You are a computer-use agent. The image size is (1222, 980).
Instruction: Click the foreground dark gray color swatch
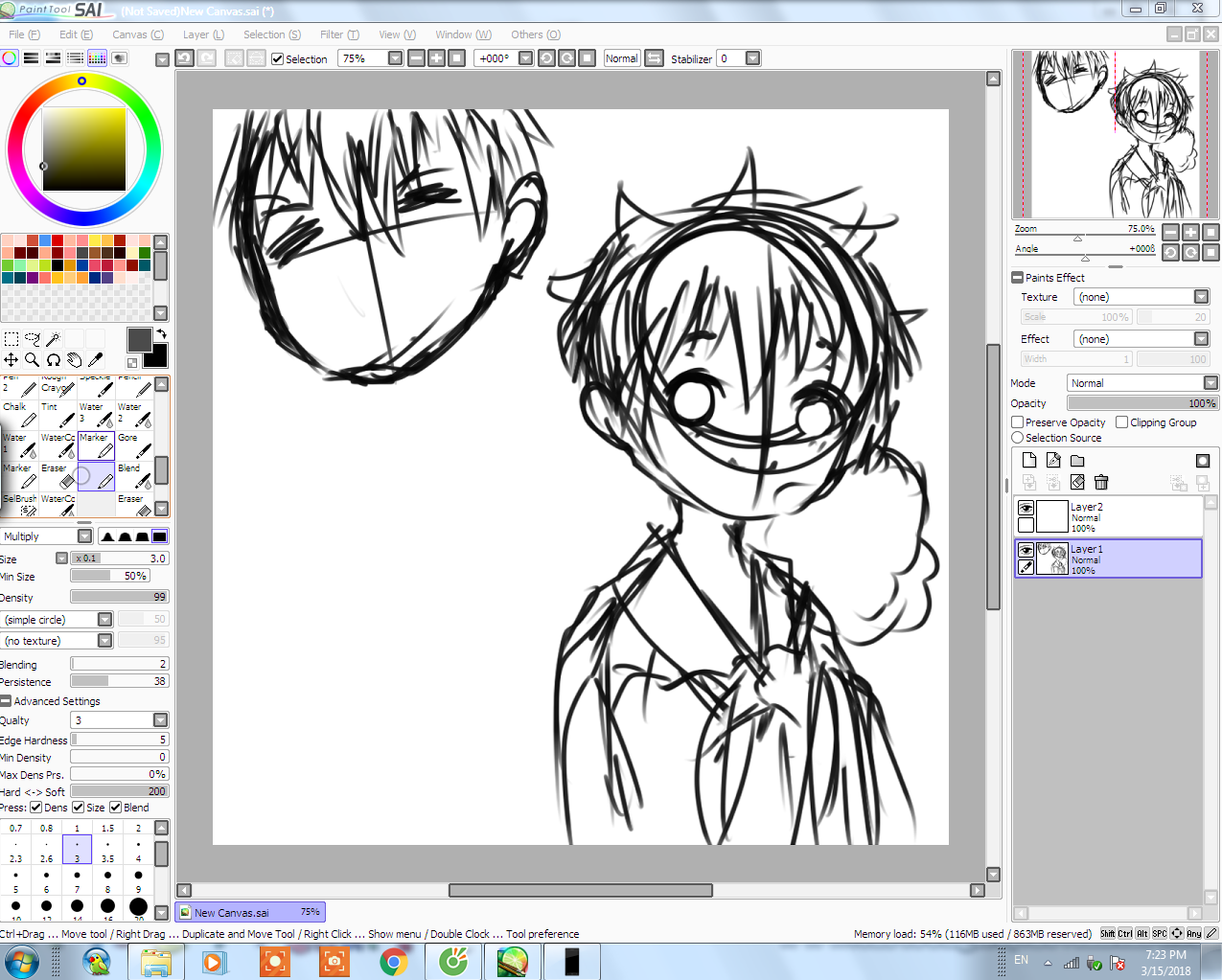(x=139, y=339)
